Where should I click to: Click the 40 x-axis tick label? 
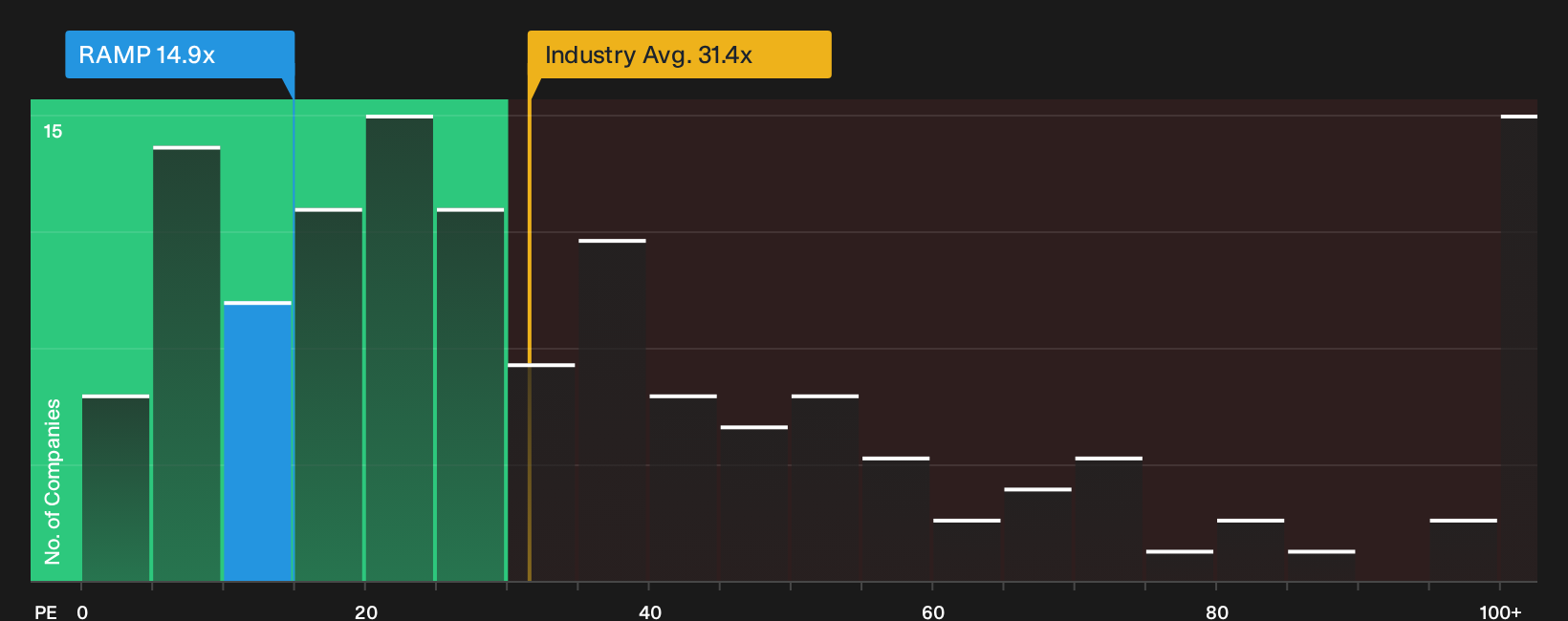[x=650, y=612]
